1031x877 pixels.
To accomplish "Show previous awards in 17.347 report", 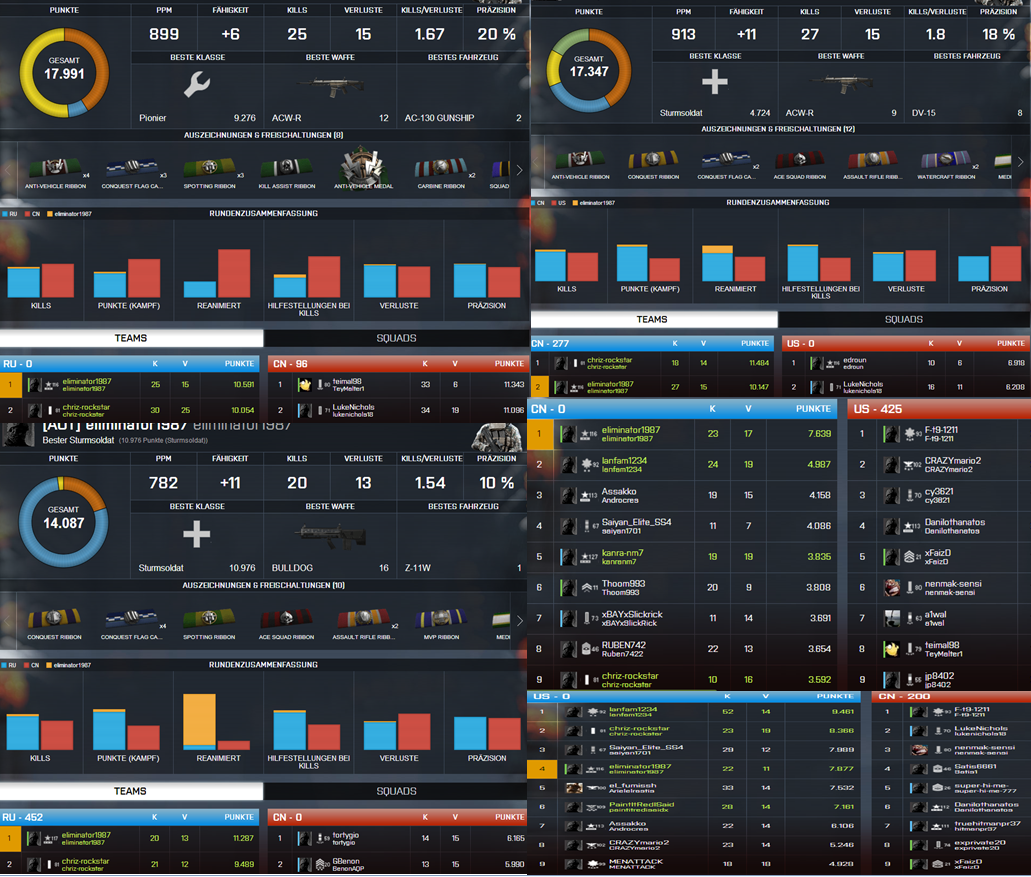I will (537, 162).
